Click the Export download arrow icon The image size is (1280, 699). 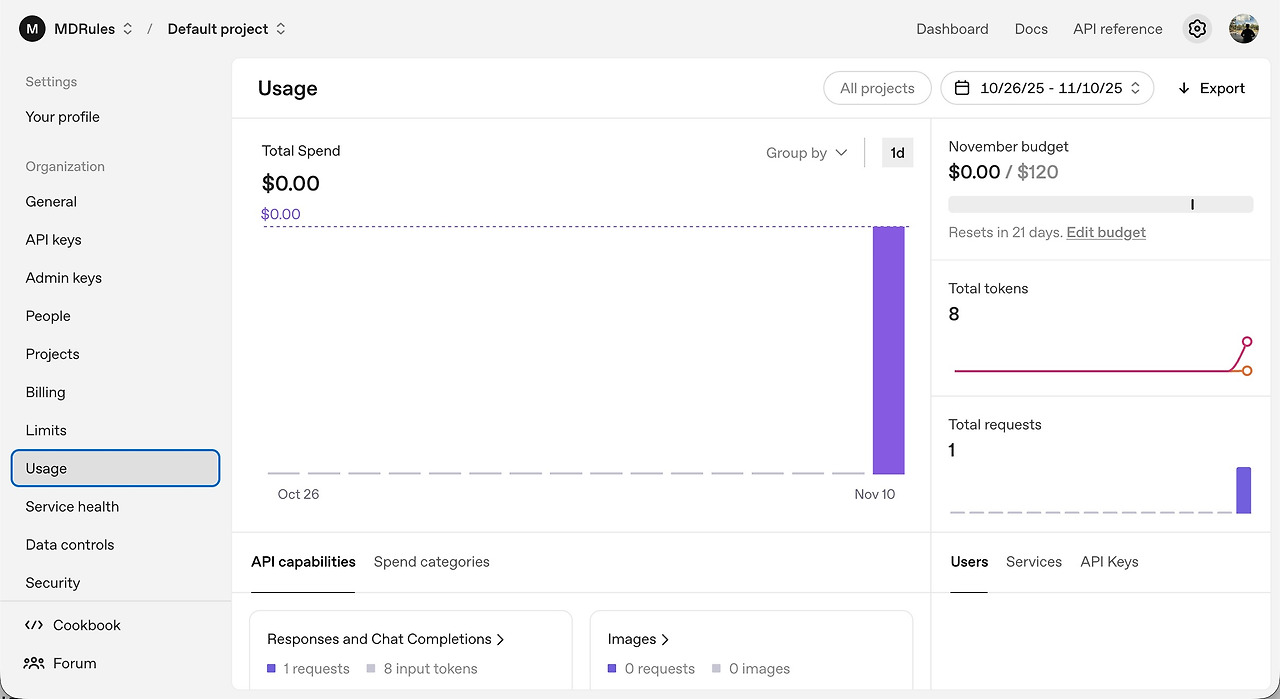pos(1184,88)
